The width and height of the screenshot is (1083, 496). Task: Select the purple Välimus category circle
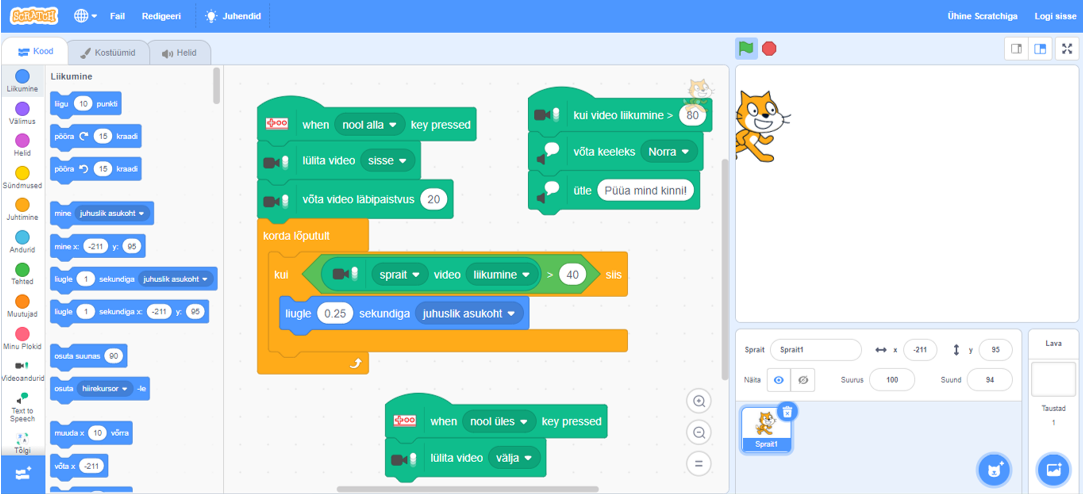22,108
